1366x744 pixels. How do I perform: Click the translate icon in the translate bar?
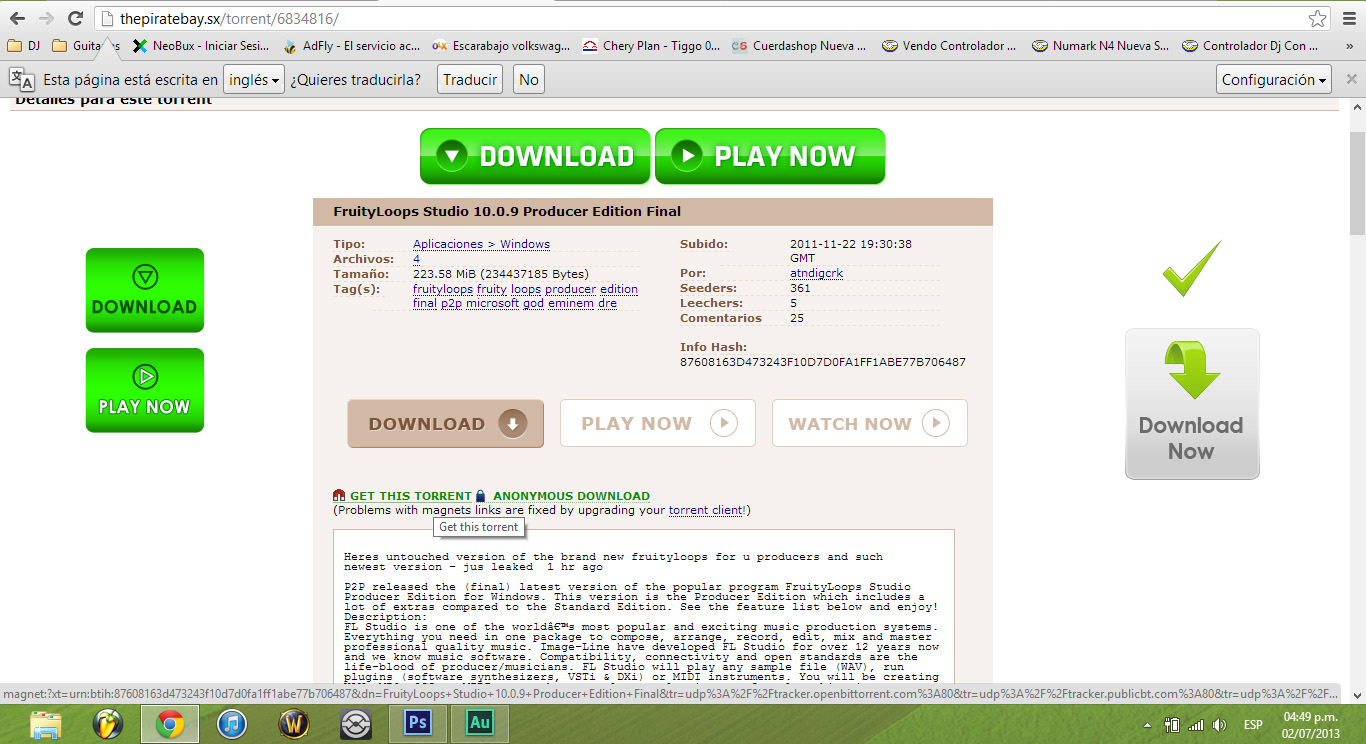point(22,80)
